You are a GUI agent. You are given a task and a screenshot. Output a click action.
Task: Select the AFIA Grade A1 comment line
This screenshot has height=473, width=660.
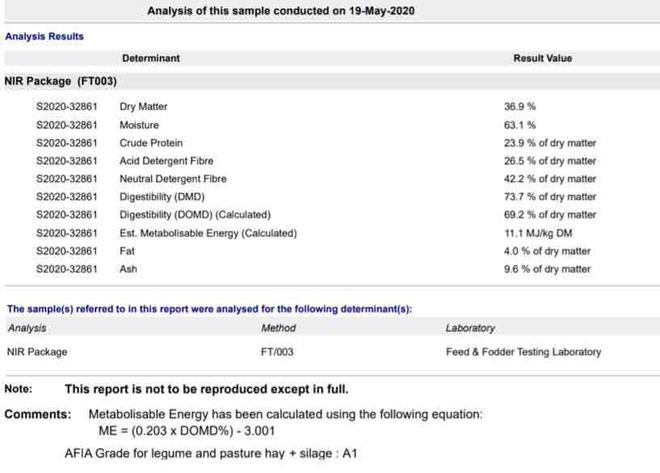tap(210, 454)
